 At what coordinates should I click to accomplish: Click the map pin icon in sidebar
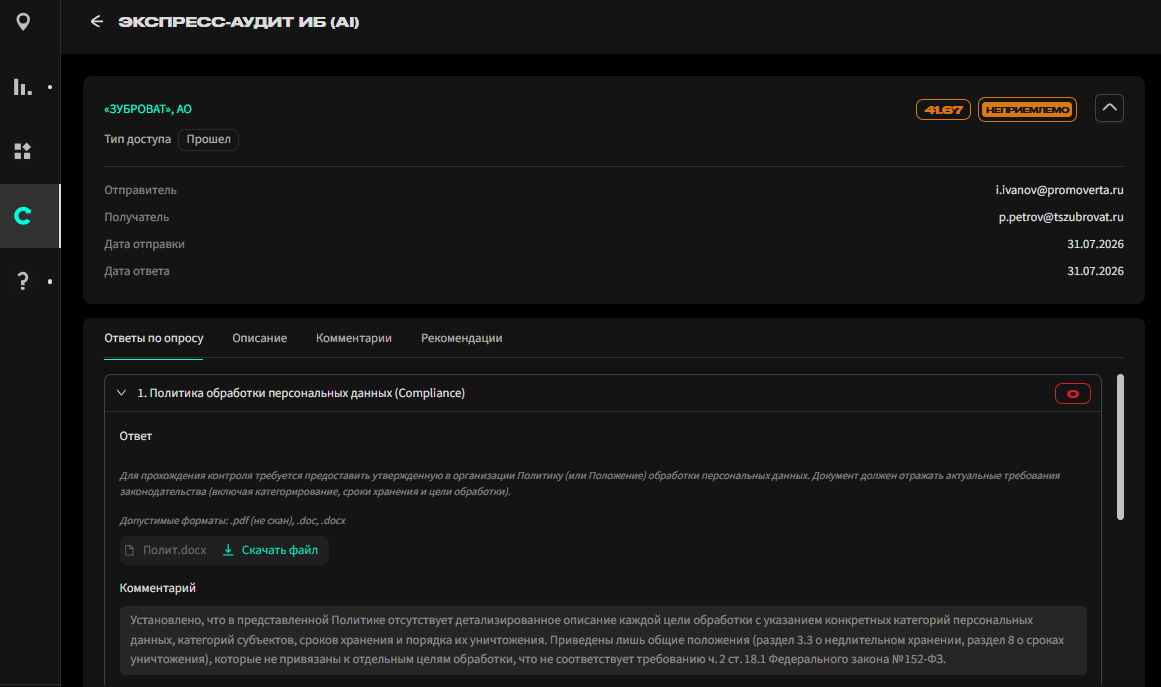(23, 21)
